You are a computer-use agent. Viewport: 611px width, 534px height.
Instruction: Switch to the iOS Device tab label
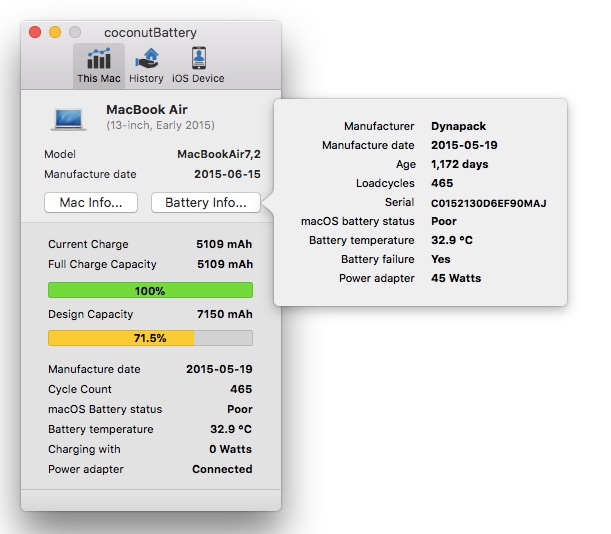click(198, 78)
